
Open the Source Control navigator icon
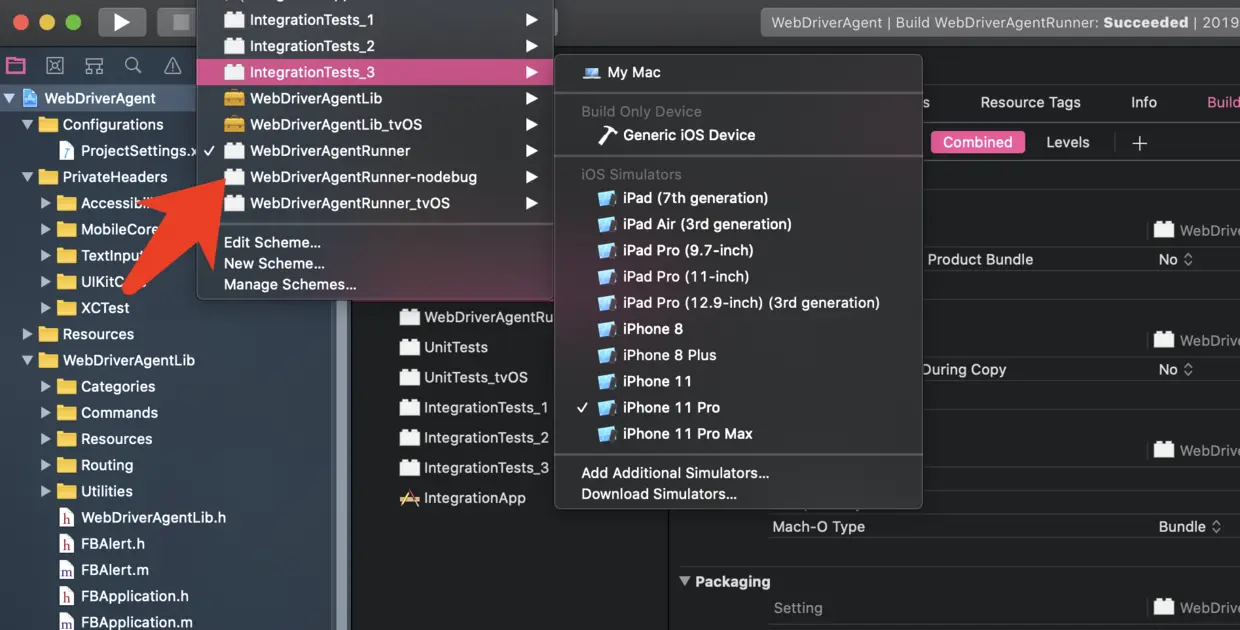pyautogui.click(x=55, y=66)
